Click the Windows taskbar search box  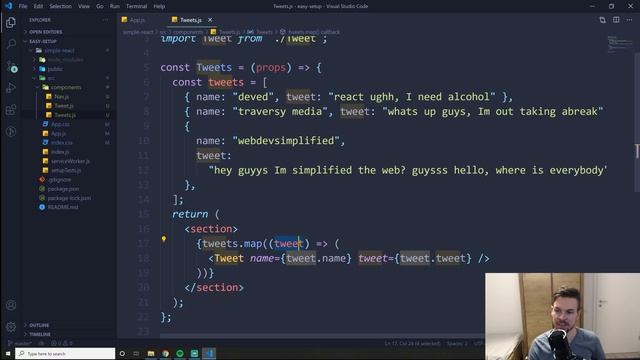tap(65, 353)
